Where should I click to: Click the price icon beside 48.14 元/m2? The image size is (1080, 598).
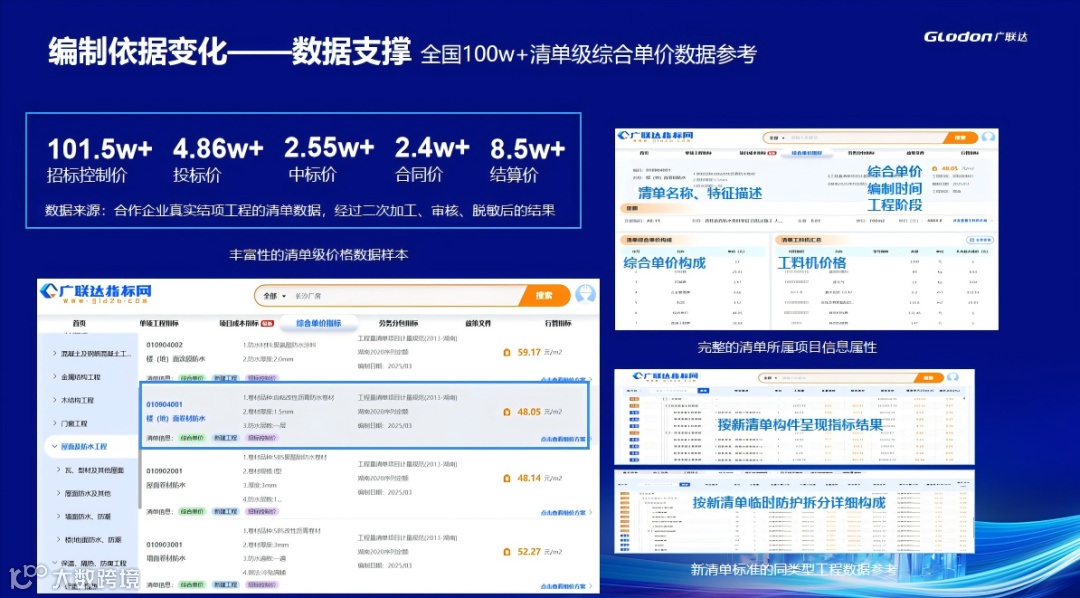(x=507, y=478)
